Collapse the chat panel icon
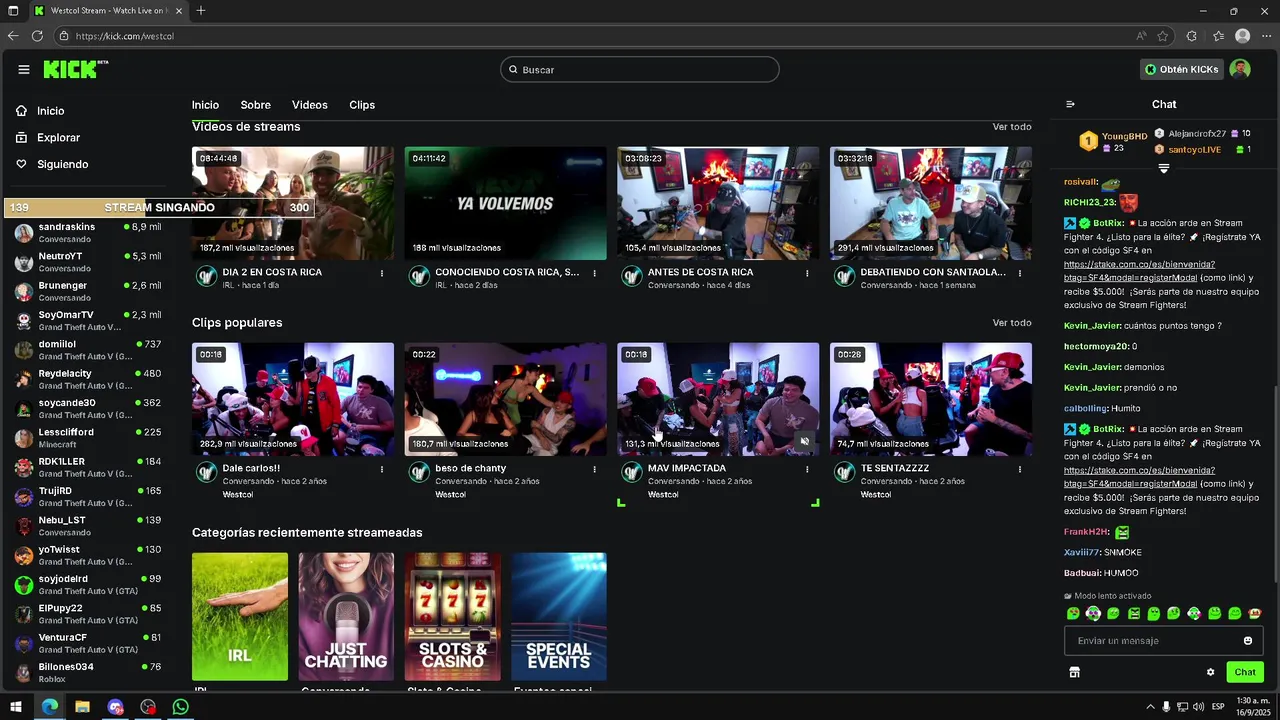 coord(1070,104)
